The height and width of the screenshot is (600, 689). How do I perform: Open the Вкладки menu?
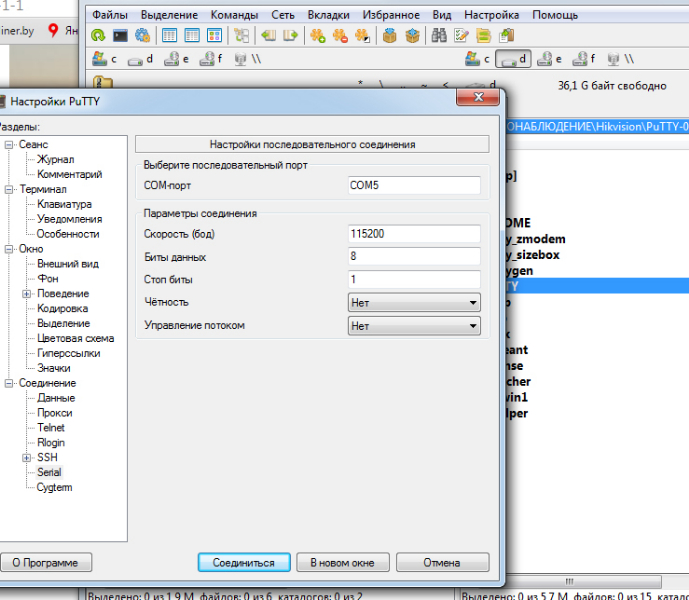[328, 15]
